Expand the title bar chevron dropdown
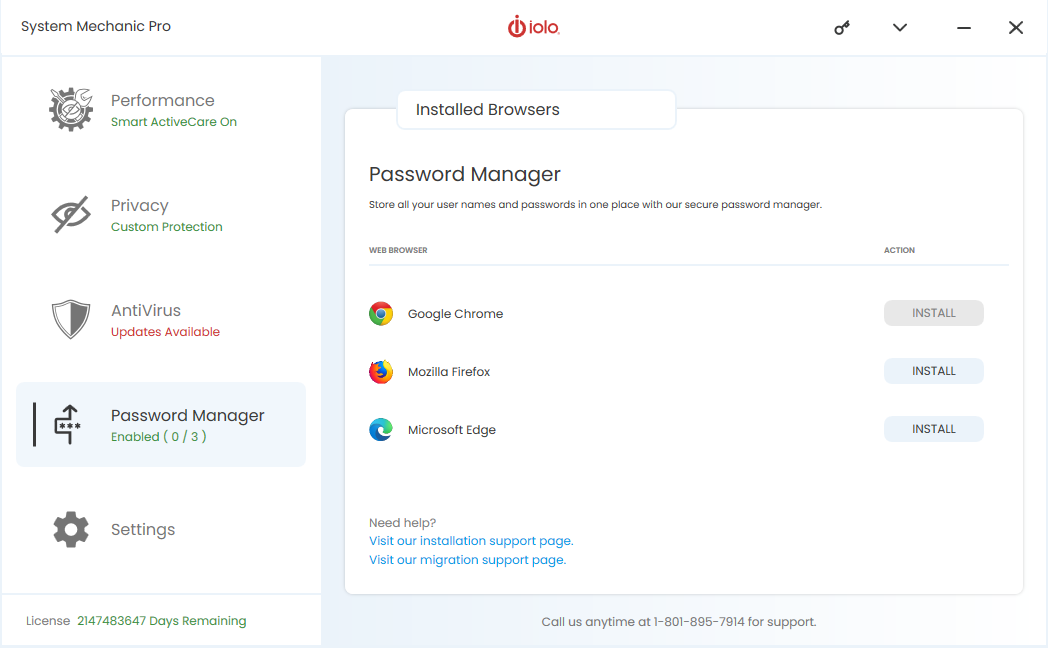 (900, 28)
